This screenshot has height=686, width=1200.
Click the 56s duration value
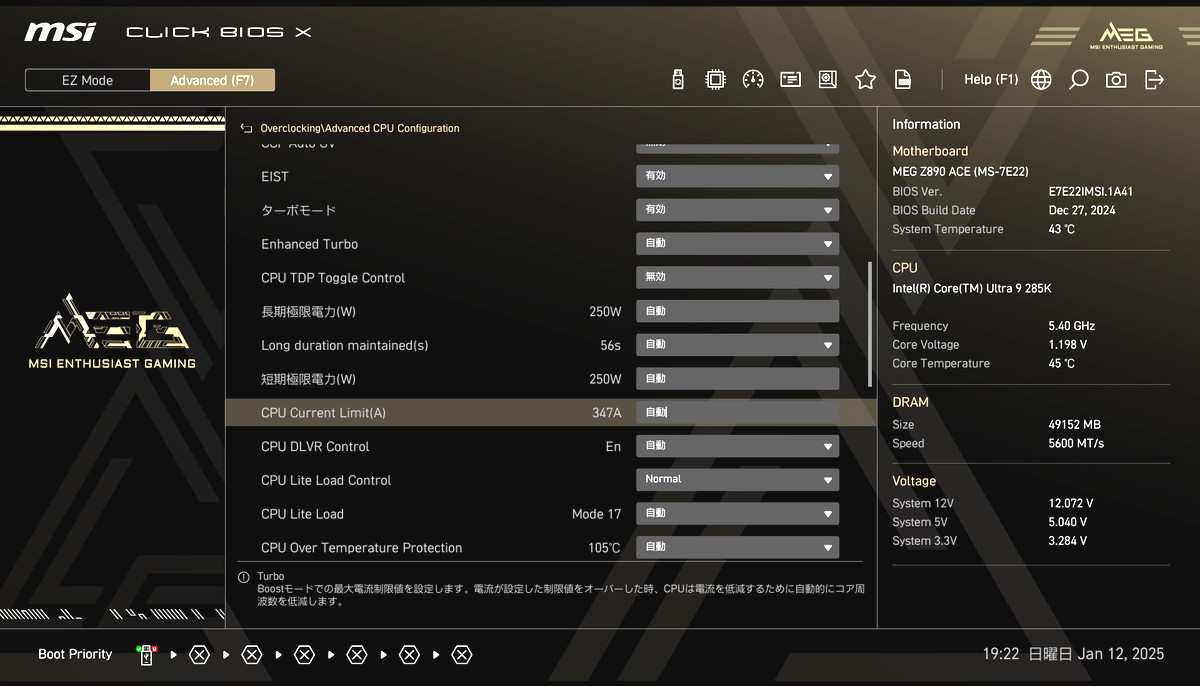[x=610, y=346]
